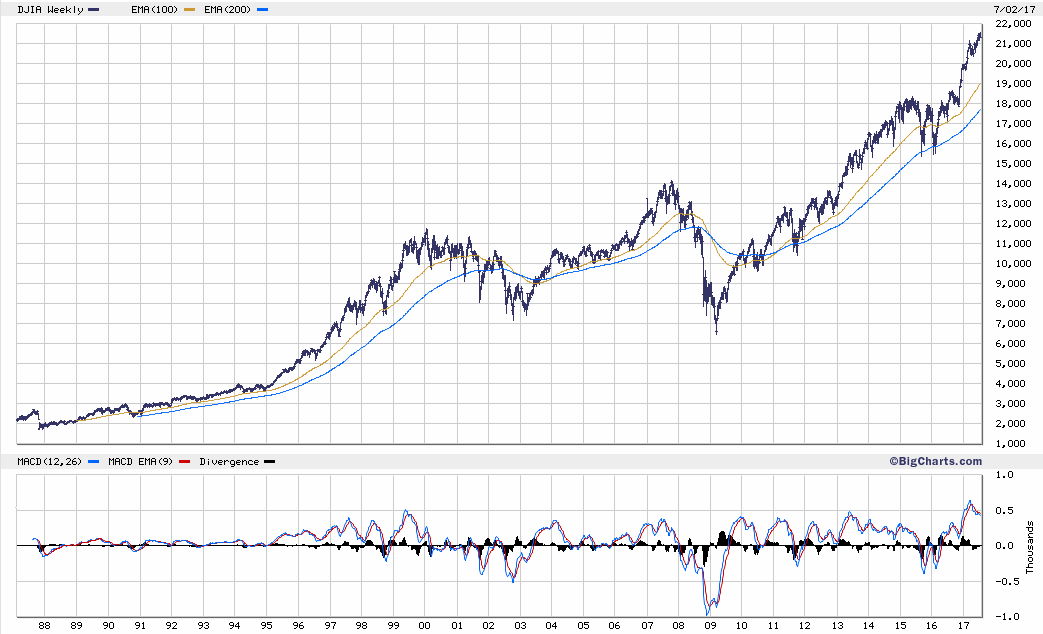Click the 95 year label
Image resolution: width=1043 pixels, height=634 pixels.
pos(266,625)
